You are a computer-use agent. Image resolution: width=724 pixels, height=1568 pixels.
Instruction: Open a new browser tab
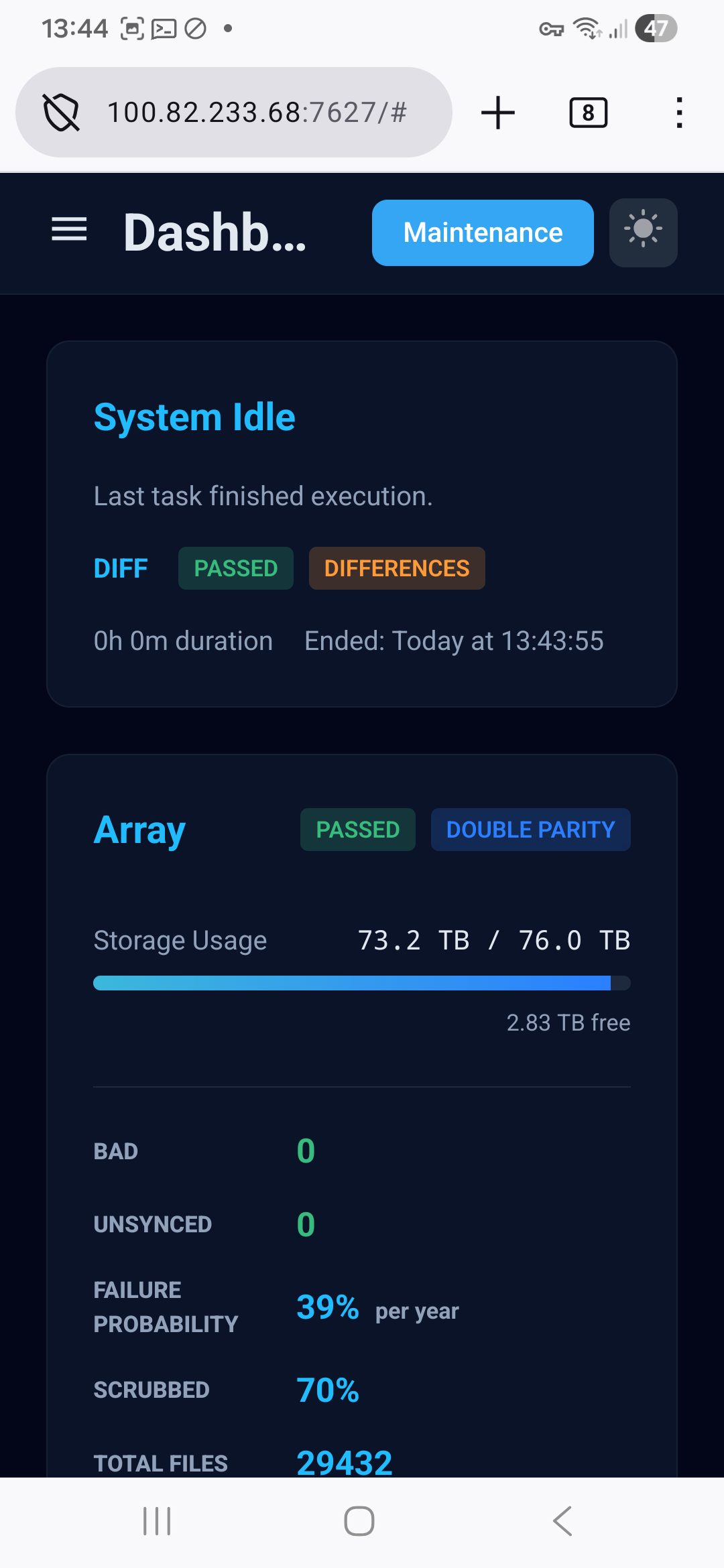[498, 112]
